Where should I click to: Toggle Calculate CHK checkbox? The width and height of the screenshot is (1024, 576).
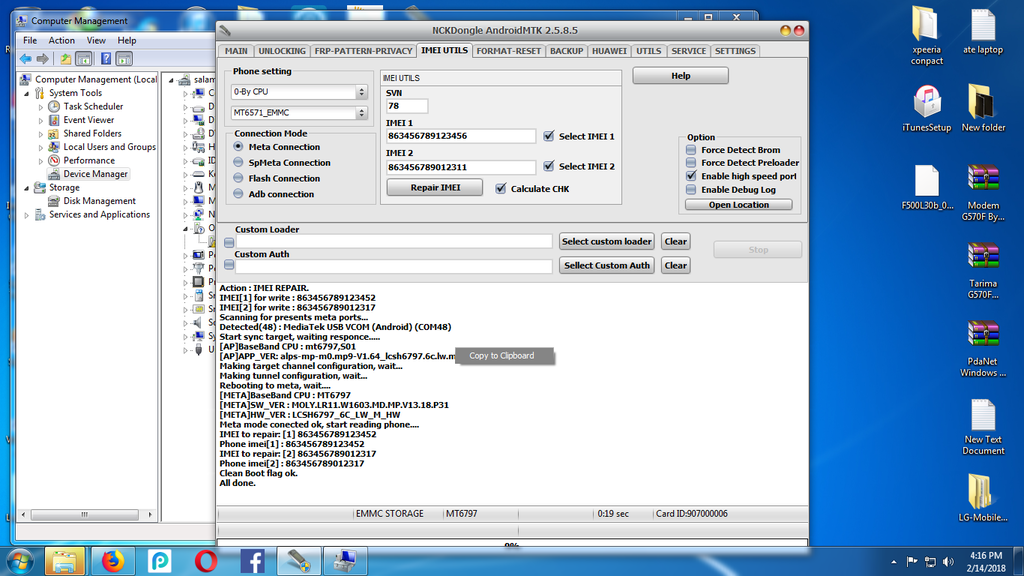(x=500, y=188)
